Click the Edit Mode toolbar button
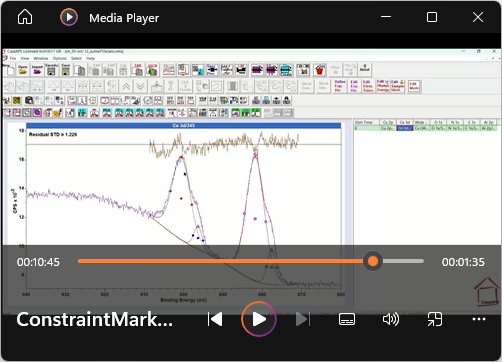 (x=414, y=86)
